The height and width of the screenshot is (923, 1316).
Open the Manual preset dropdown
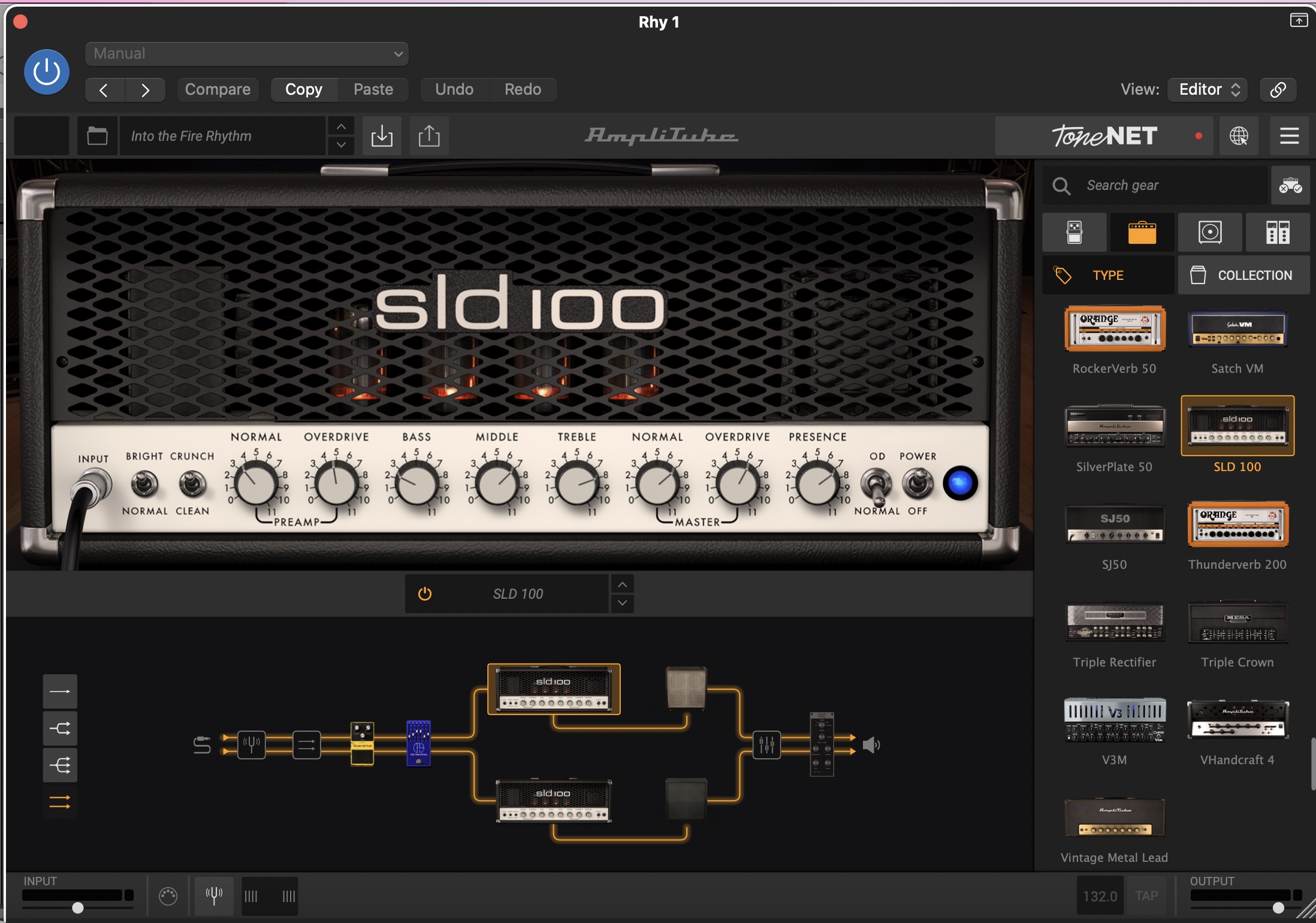tap(247, 54)
